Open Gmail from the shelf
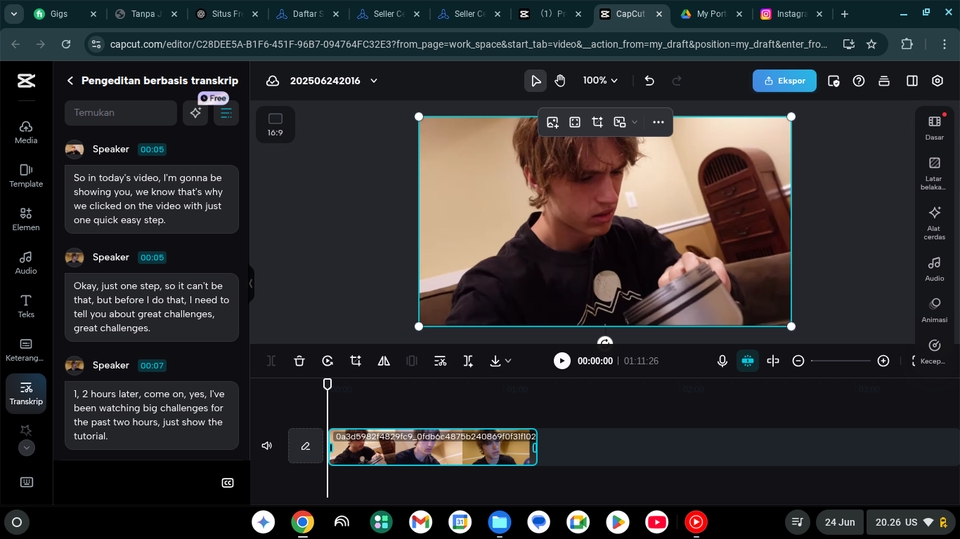Screen dimensions: 960x539 (x=420, y=522)
